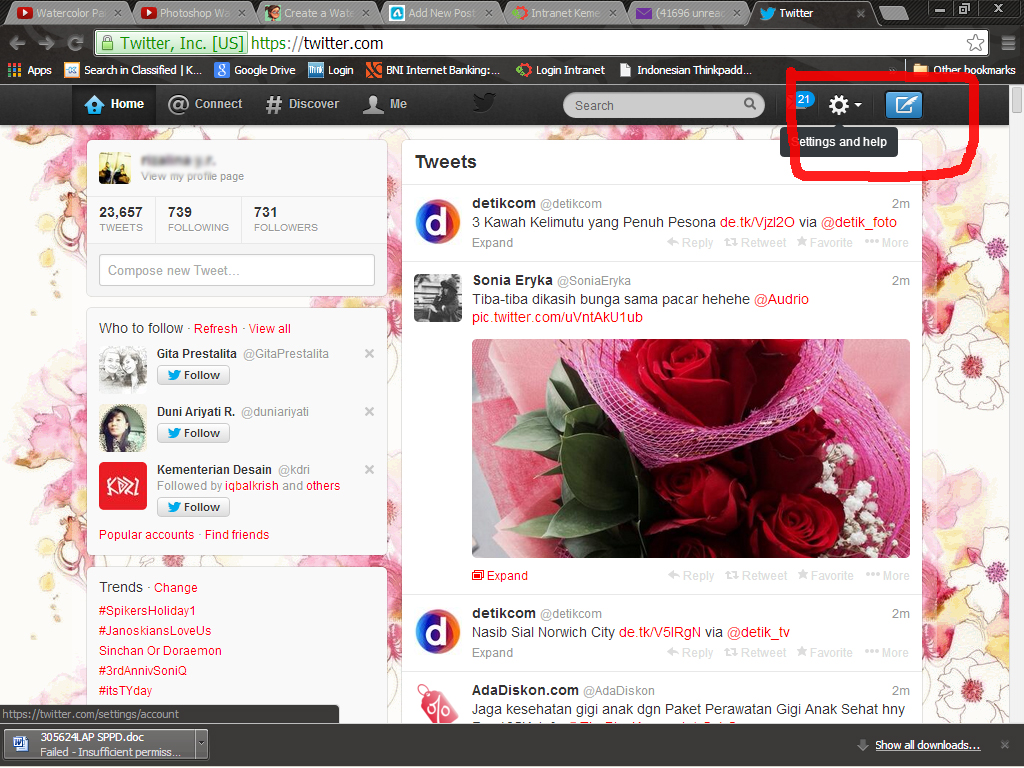
Task: Switch to the Add New Post browser tab
Action: click(442, 13)
